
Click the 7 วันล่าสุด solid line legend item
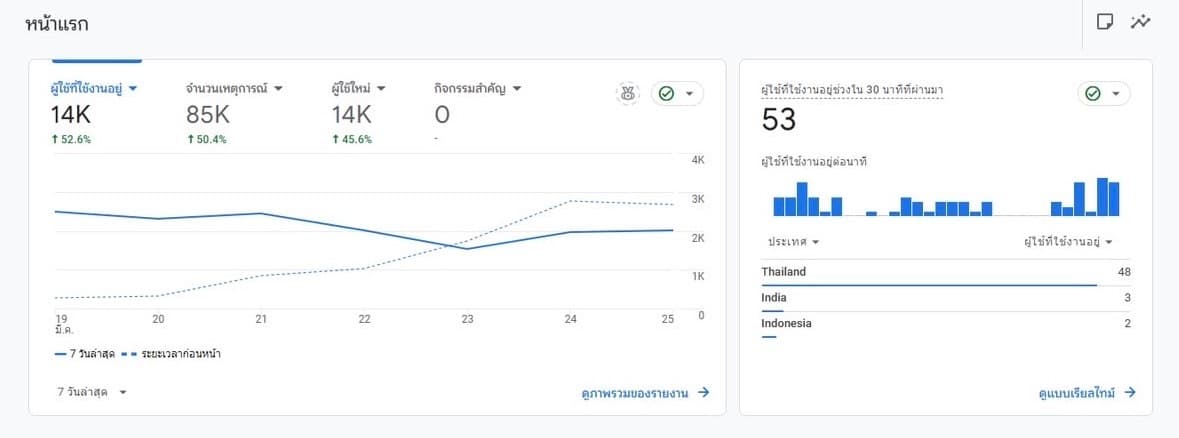click(84, 353)
